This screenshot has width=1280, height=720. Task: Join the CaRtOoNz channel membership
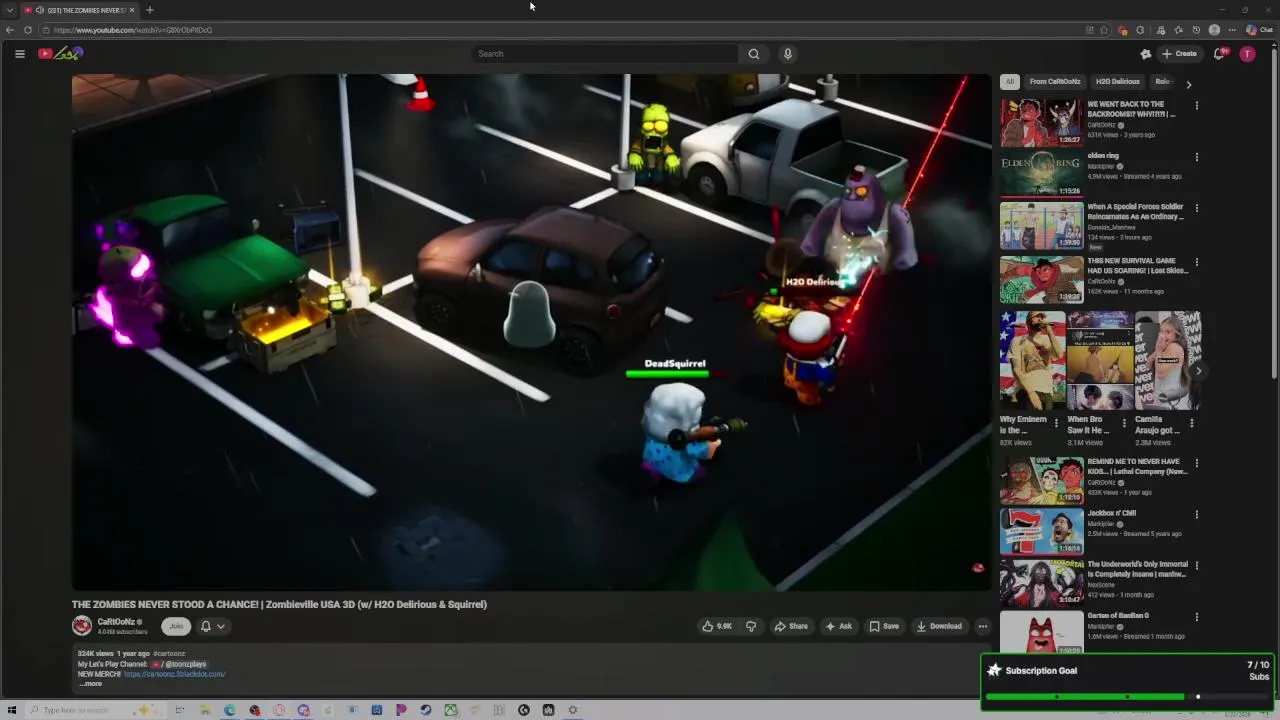pyautogui.click(x=176, y=626)
